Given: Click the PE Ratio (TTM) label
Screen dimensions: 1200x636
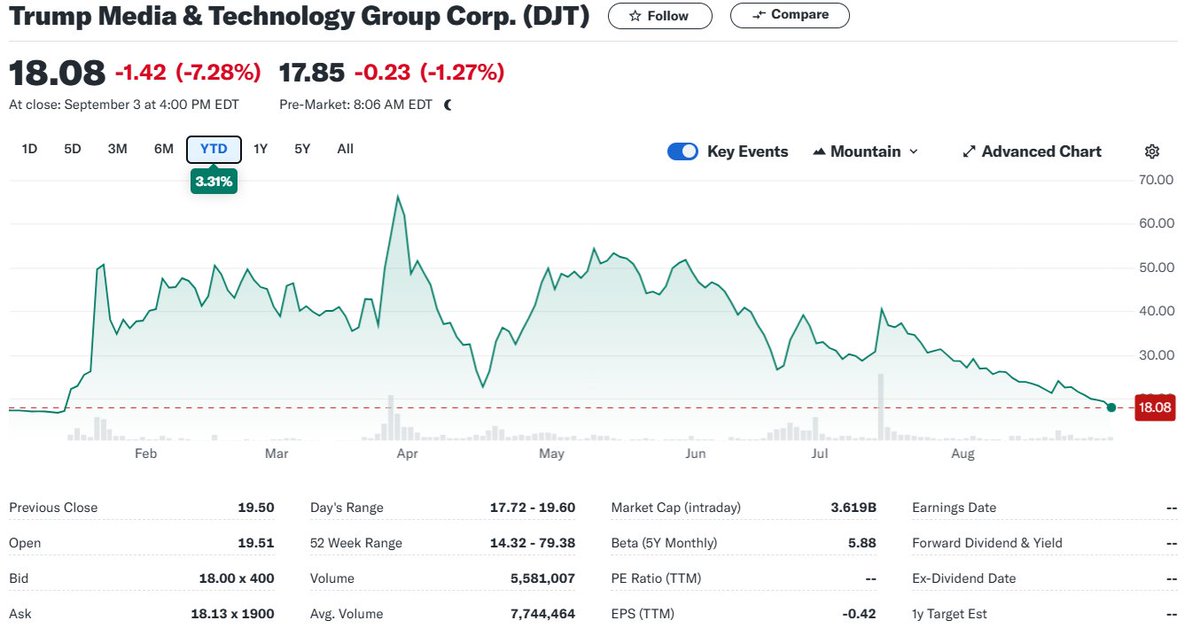Looking at the screenshot, I should tap(657, 579).
